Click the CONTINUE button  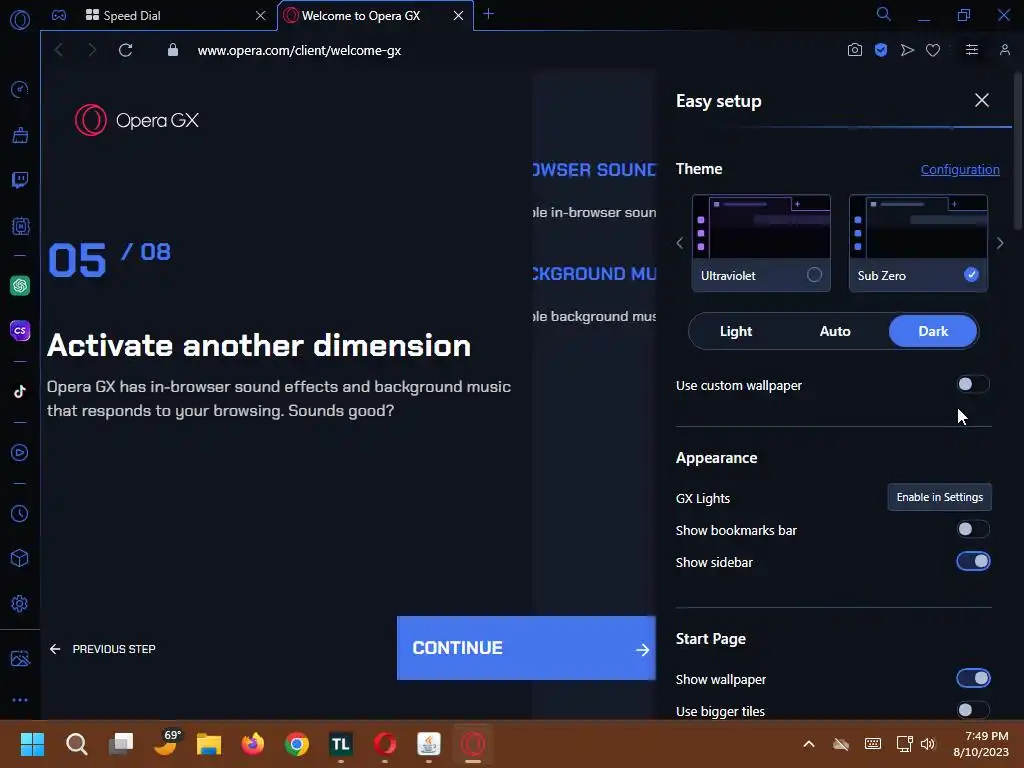point(526,648)
